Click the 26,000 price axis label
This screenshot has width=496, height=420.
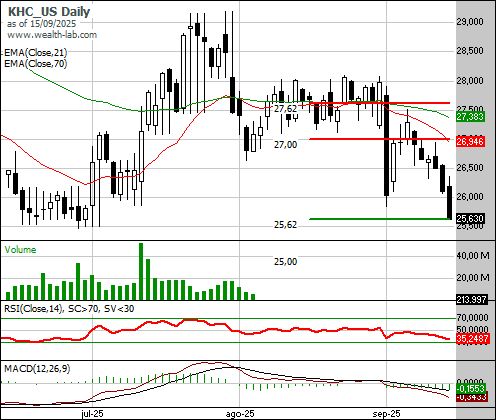click(x=470, y=197)
